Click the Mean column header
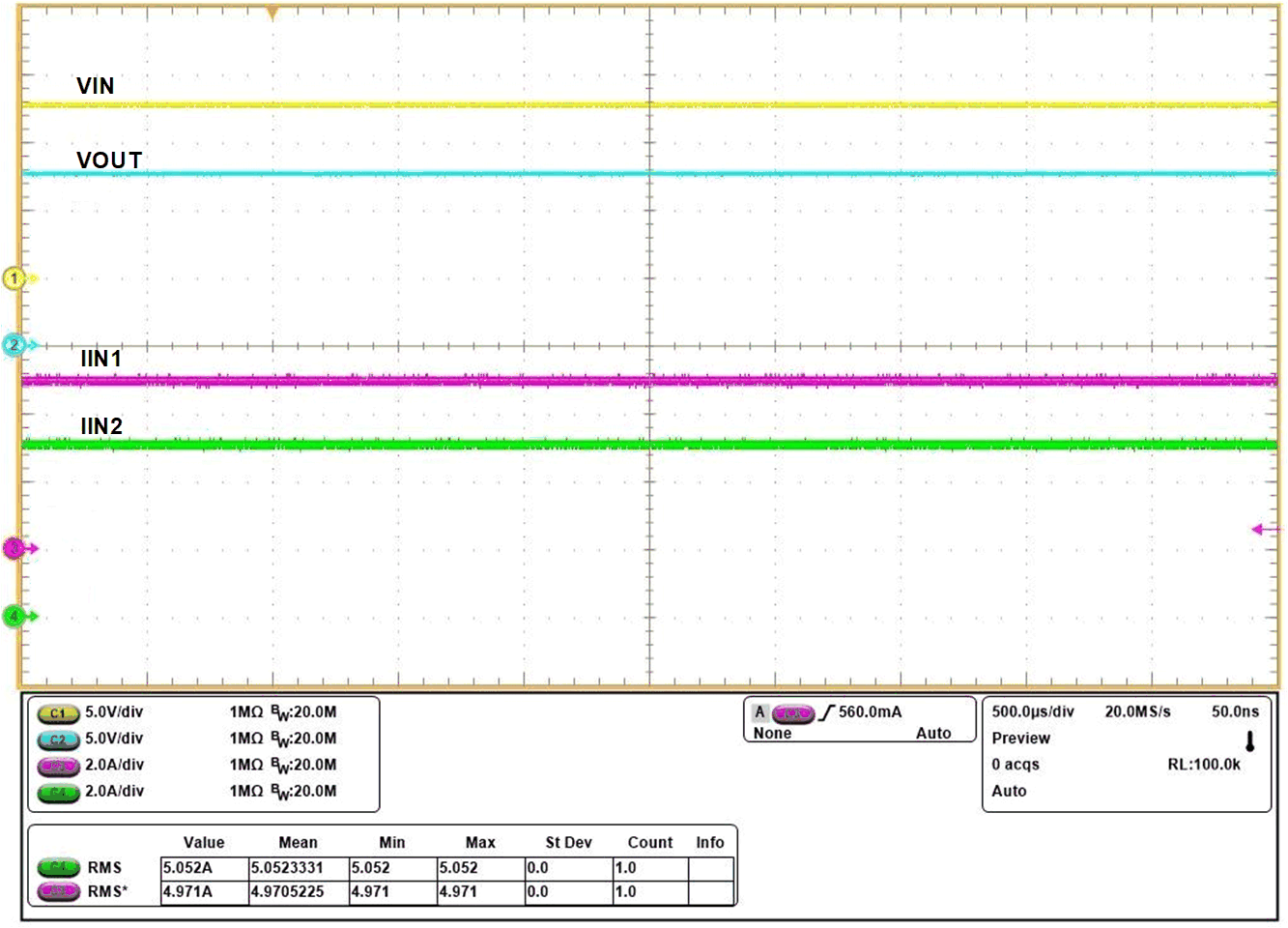 (x=298, y=843)
